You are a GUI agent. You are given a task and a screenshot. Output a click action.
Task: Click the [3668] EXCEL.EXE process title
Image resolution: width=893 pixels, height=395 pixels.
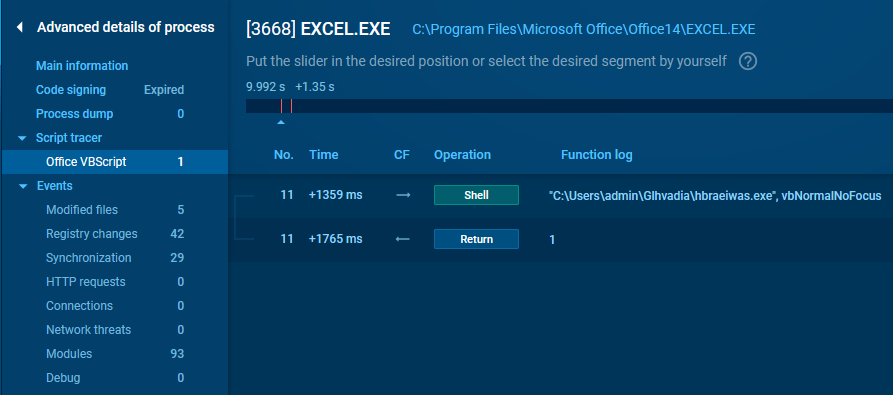pos(318,29)
